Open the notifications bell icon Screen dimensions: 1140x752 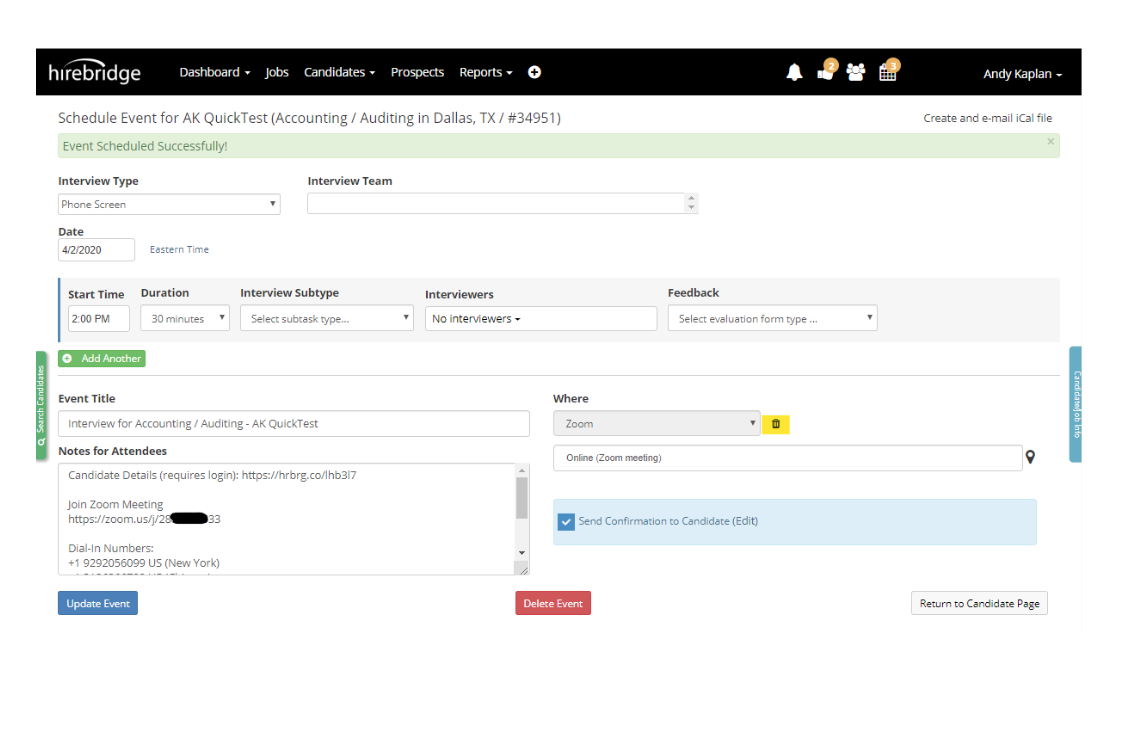[x=794, y=71]
